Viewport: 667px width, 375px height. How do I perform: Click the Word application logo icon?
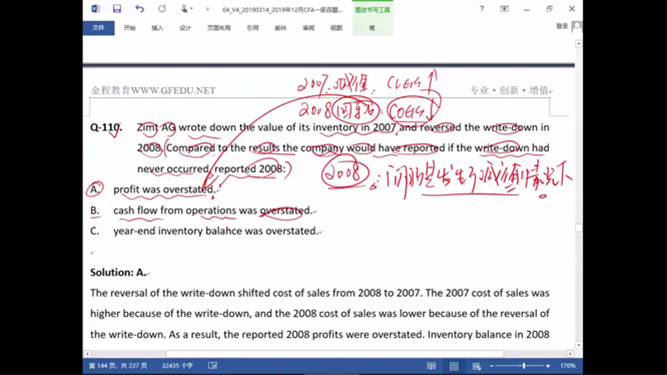click(x=95, y=9)
